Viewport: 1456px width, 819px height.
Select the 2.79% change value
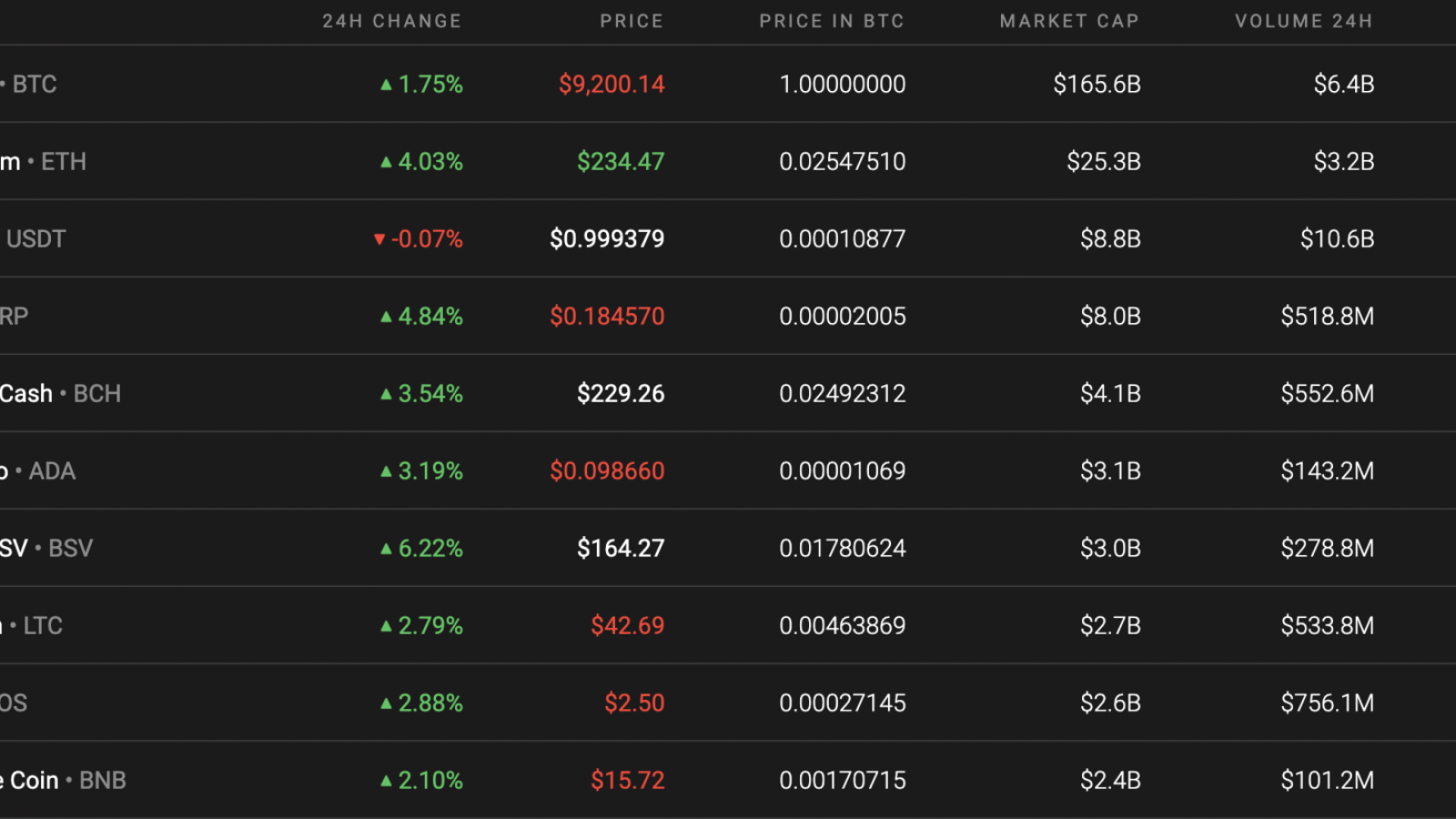430,625
